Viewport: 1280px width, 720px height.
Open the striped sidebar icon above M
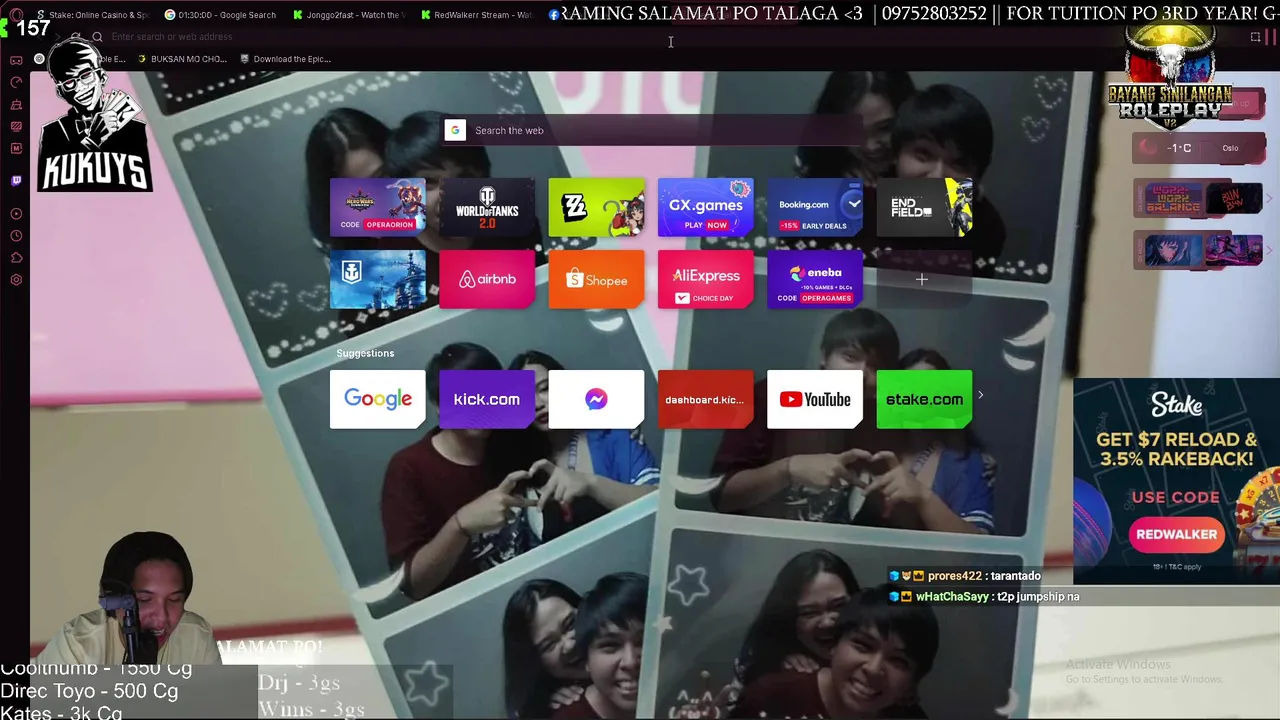[x=16, y=126]
